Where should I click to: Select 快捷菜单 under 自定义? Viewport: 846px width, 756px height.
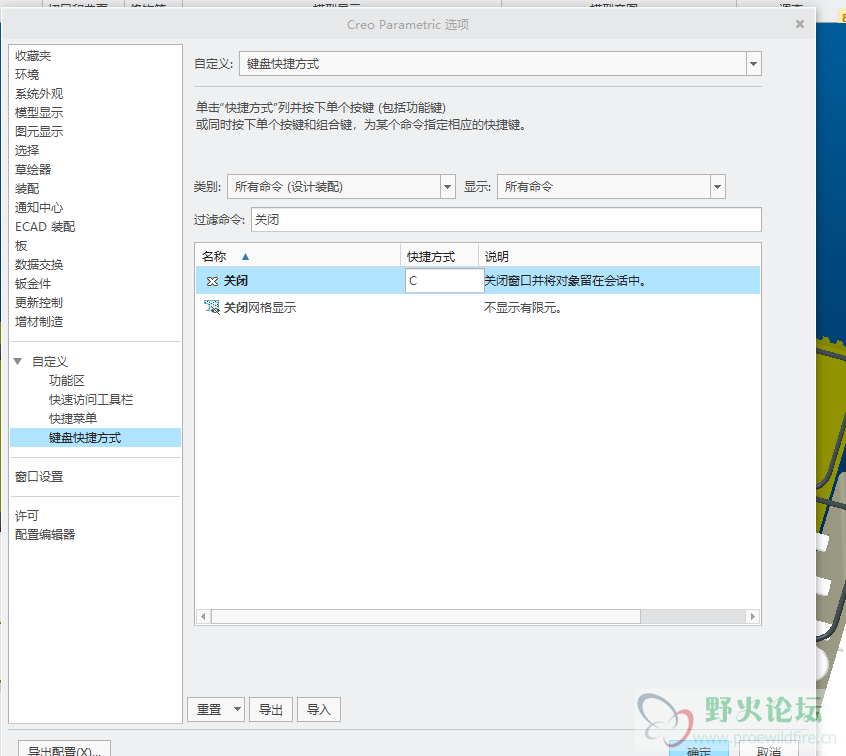pos(73,418)
